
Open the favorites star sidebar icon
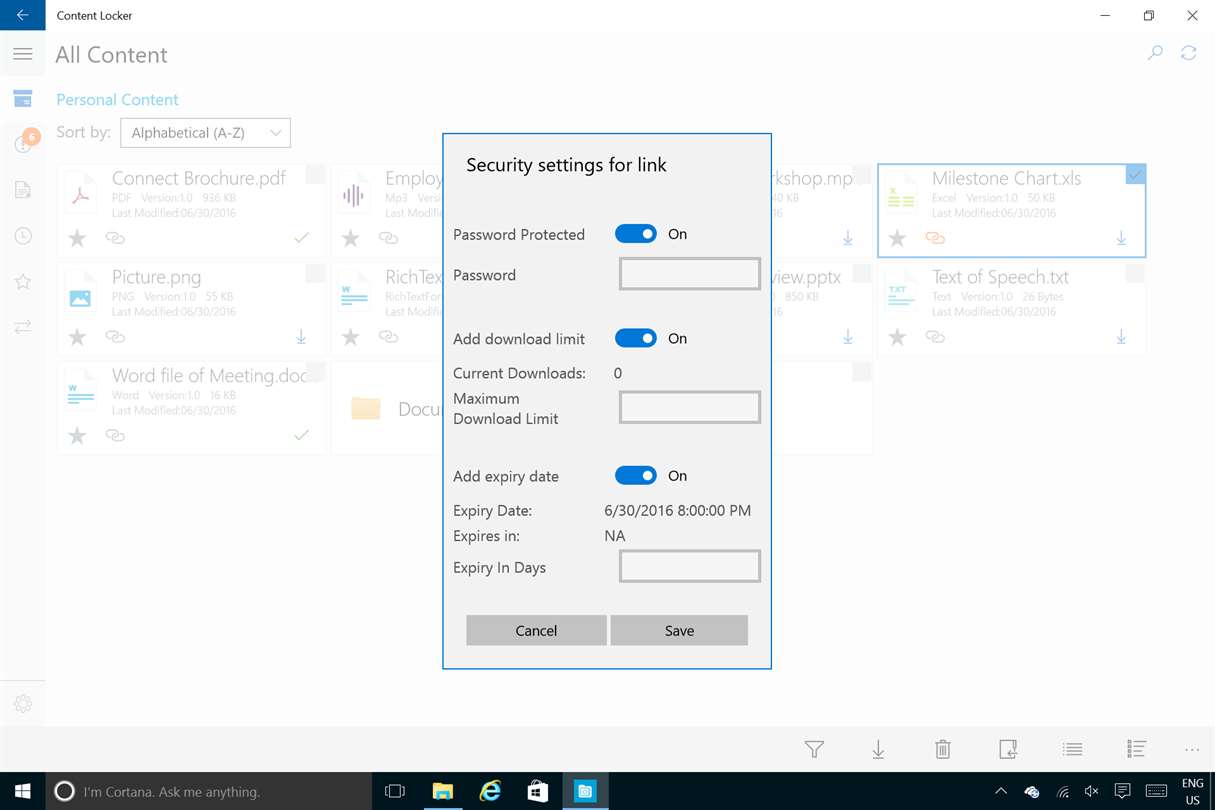(22, 282)
